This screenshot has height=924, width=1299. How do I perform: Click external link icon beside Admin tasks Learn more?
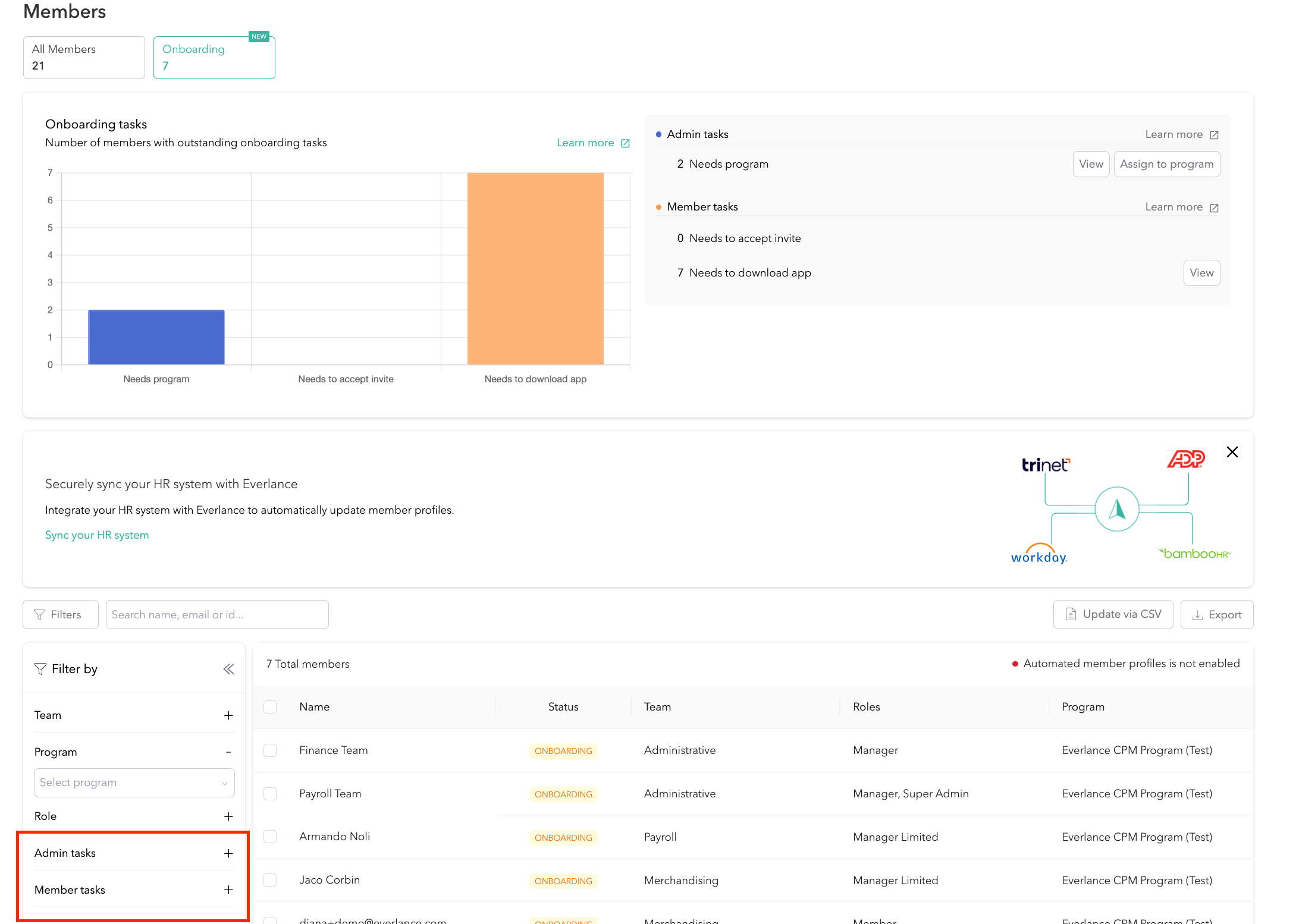click(x=1214, y=135)
